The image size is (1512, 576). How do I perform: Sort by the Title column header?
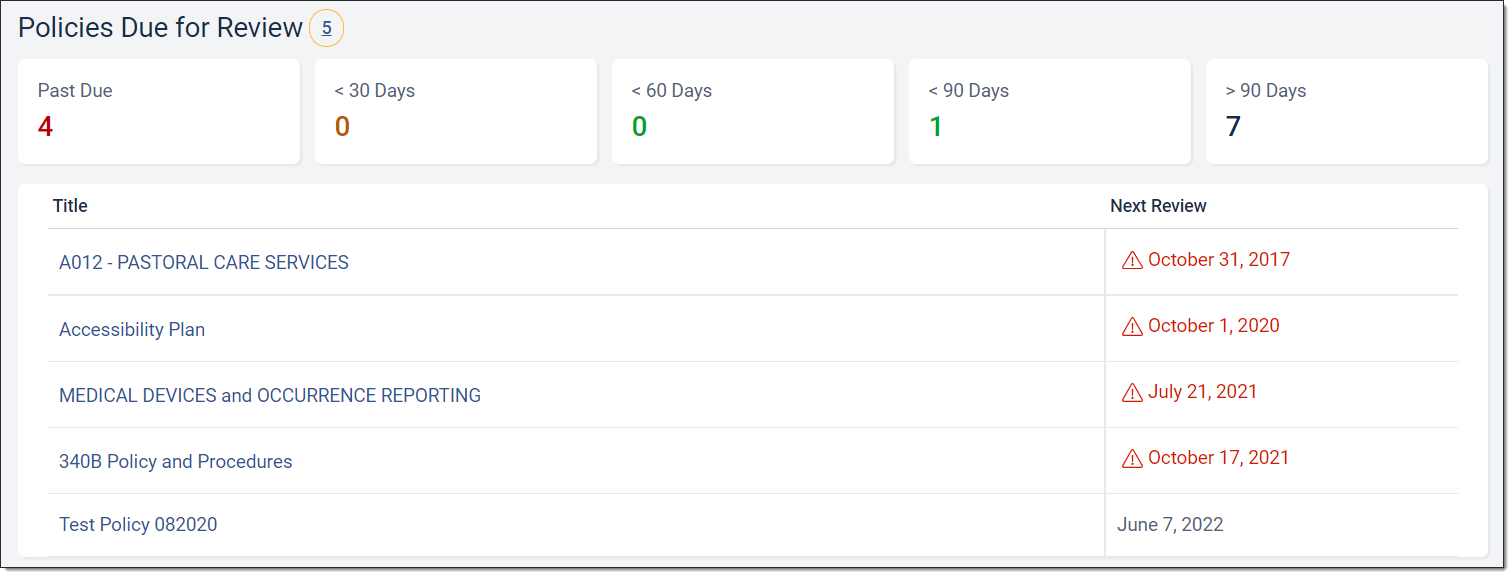coord(70,206)
